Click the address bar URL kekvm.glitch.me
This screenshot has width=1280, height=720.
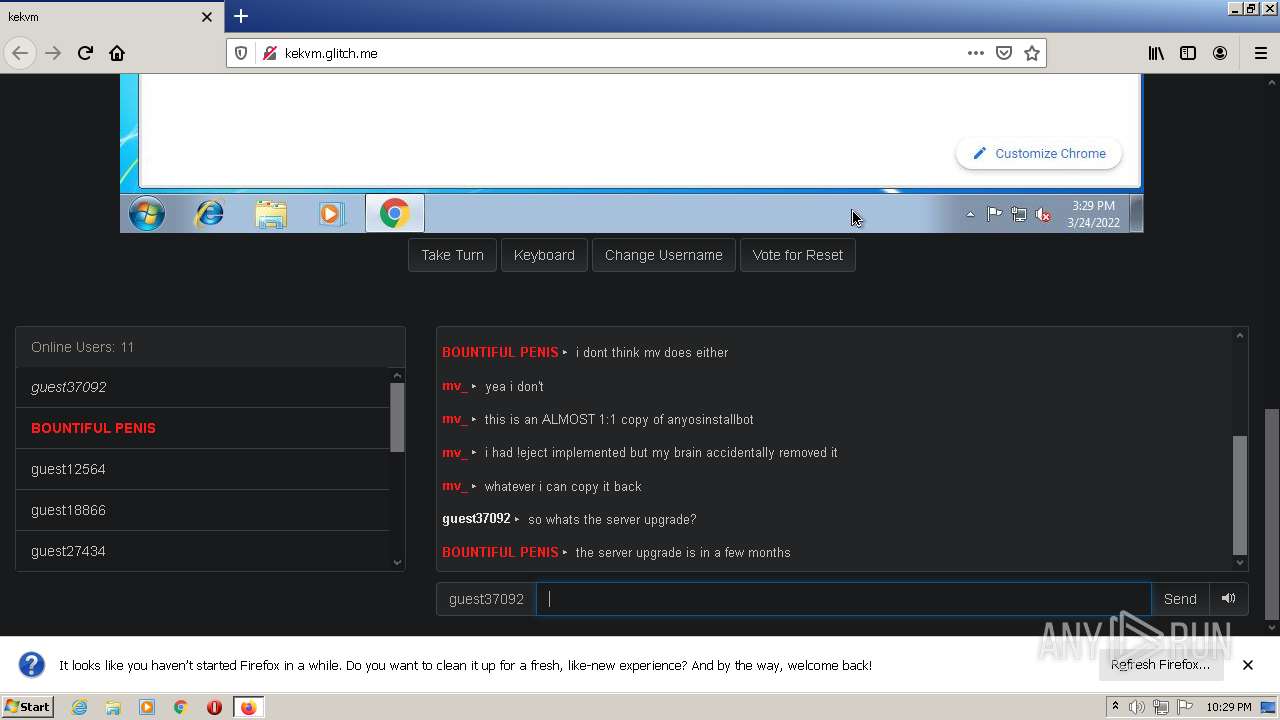tap(331, 53)
